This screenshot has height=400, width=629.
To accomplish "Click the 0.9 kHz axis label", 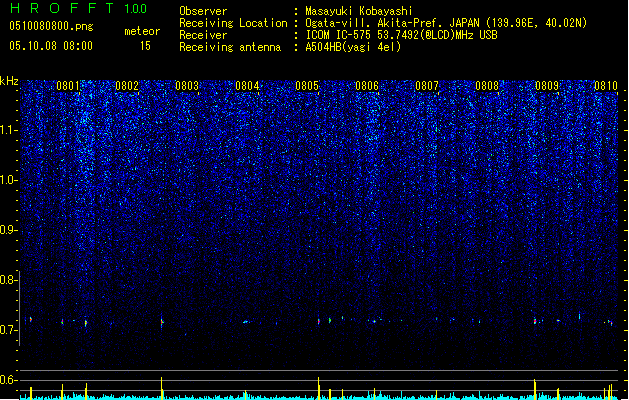I will 9,230.
